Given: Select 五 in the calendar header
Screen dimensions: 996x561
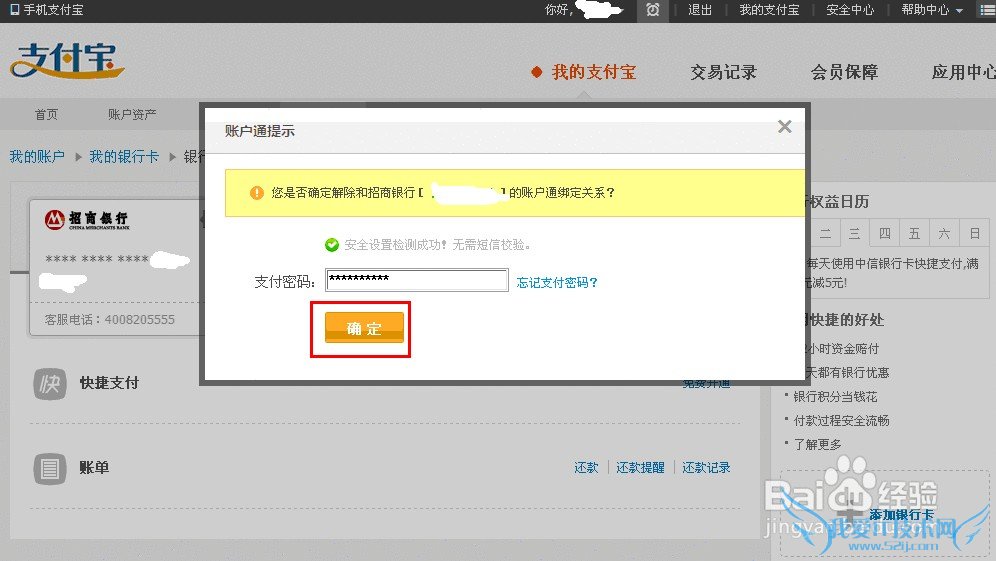Looking at the screenshot, I should click(x=915, y=233).
